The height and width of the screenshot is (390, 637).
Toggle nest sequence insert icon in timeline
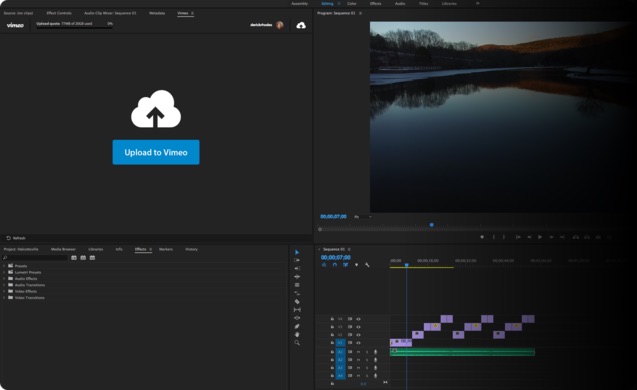tap(324, 265)
